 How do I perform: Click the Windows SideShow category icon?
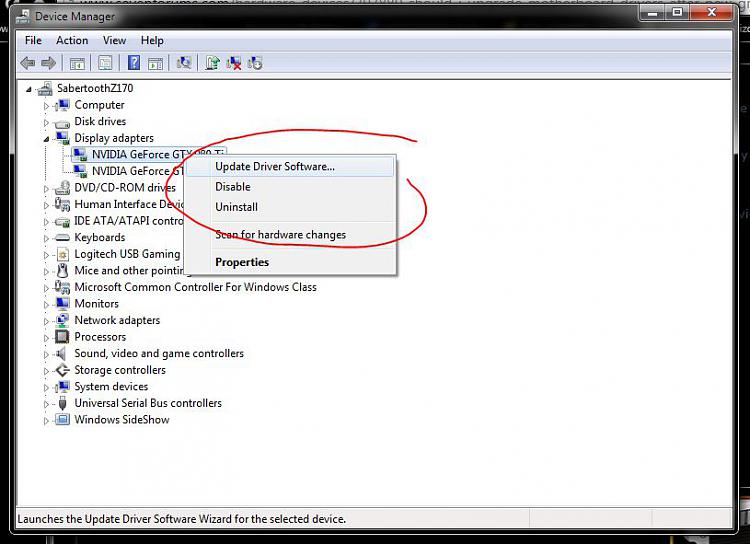click(62, 420)
